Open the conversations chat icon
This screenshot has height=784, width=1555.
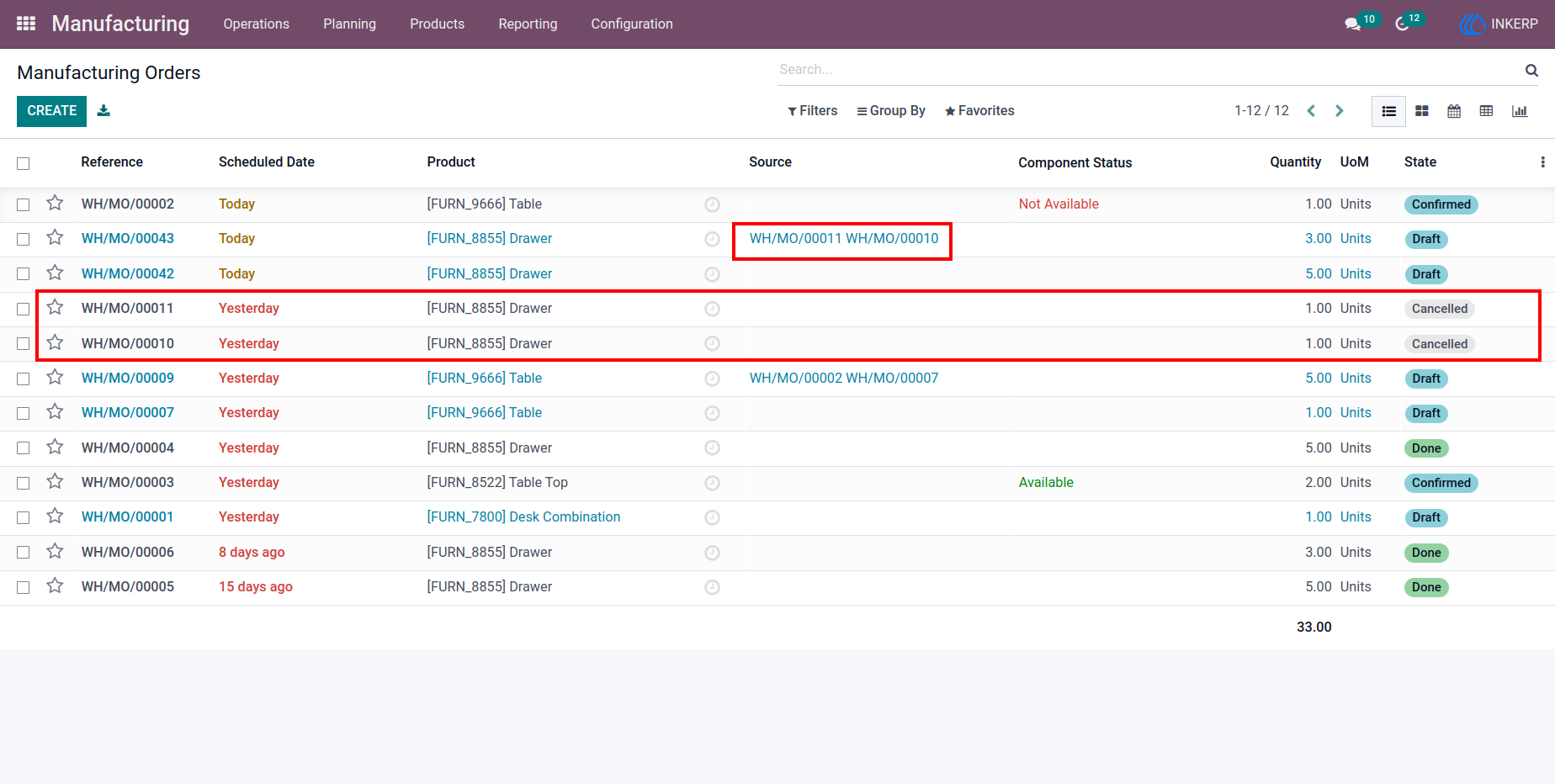click(1352, 24)
